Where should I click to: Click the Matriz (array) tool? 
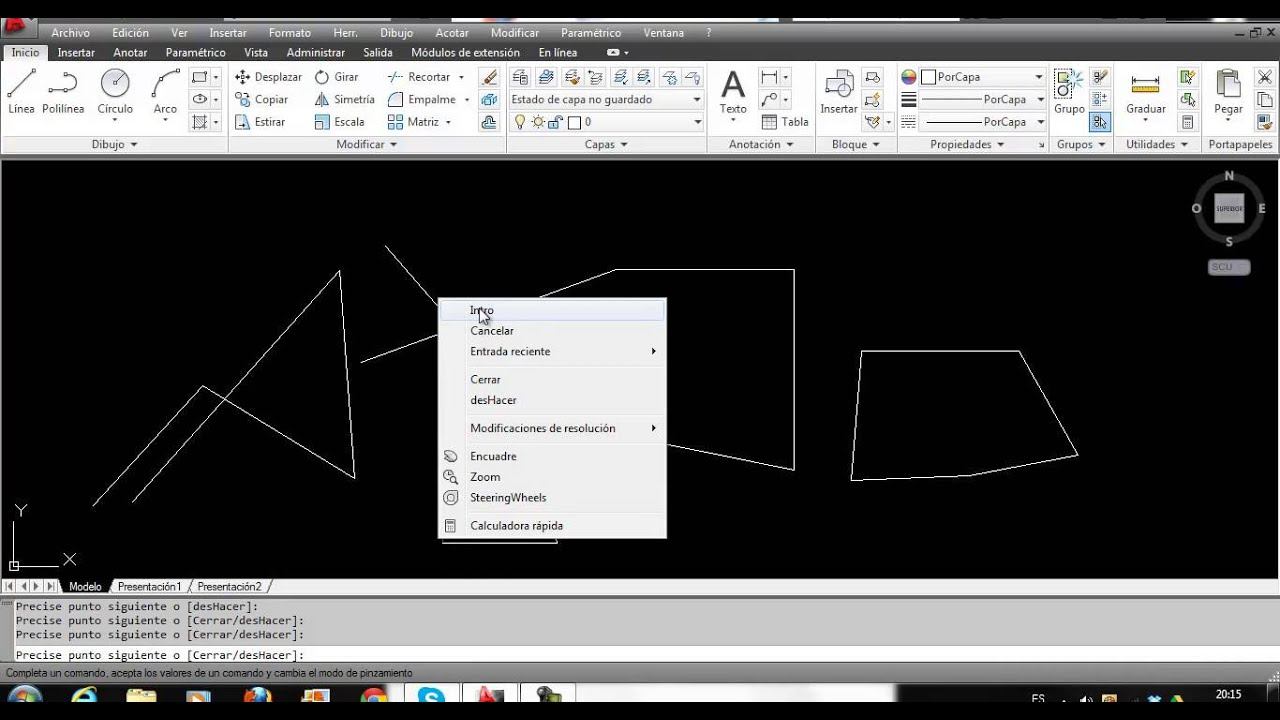413,122
